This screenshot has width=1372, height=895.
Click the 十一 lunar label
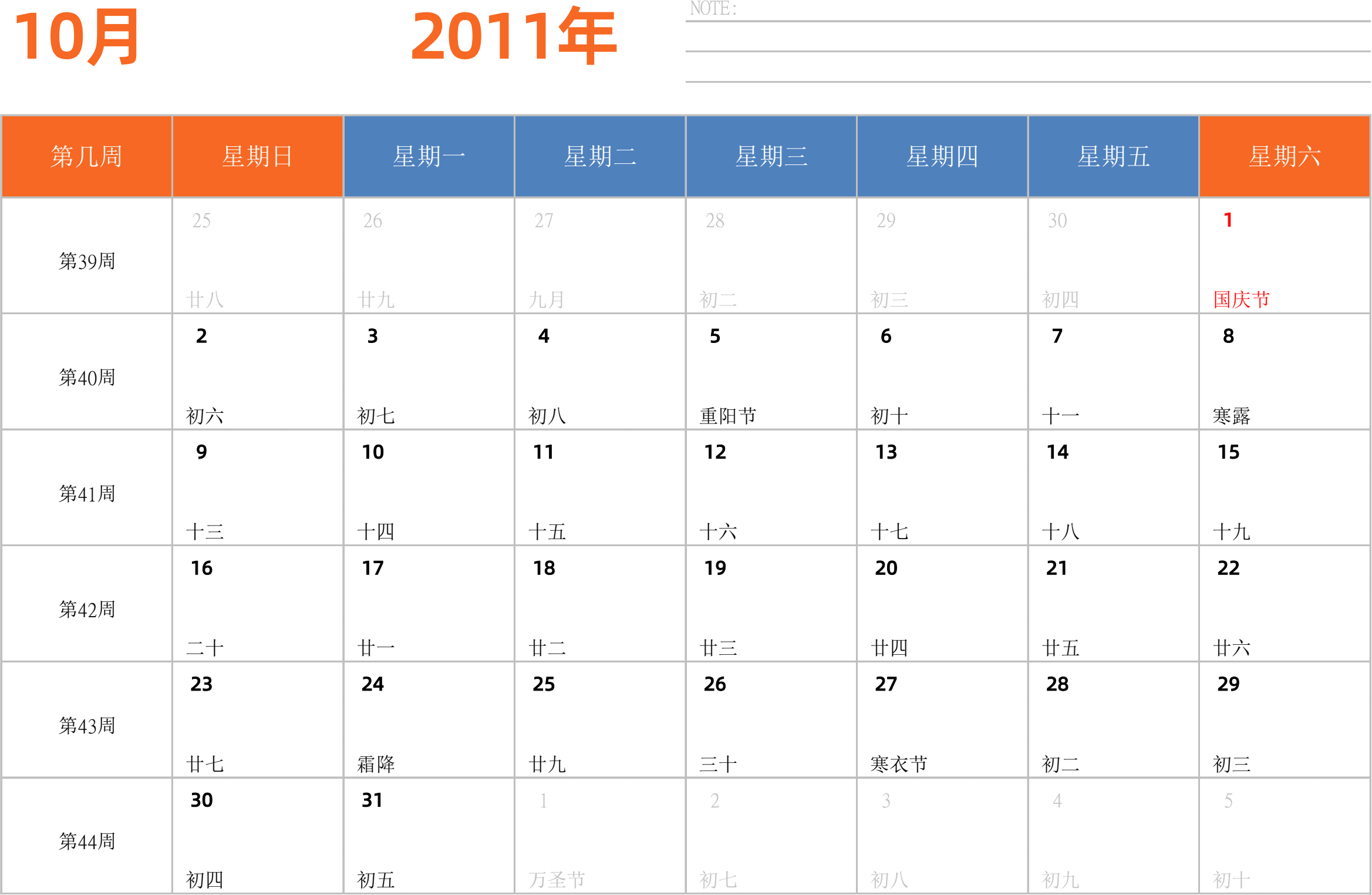[x=1060, y=416]
